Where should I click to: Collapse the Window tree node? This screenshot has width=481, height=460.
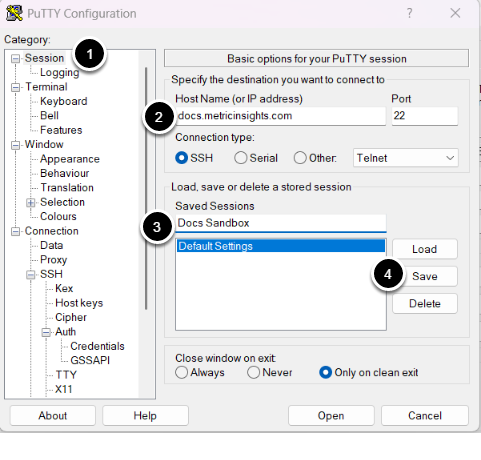point(15,145)
